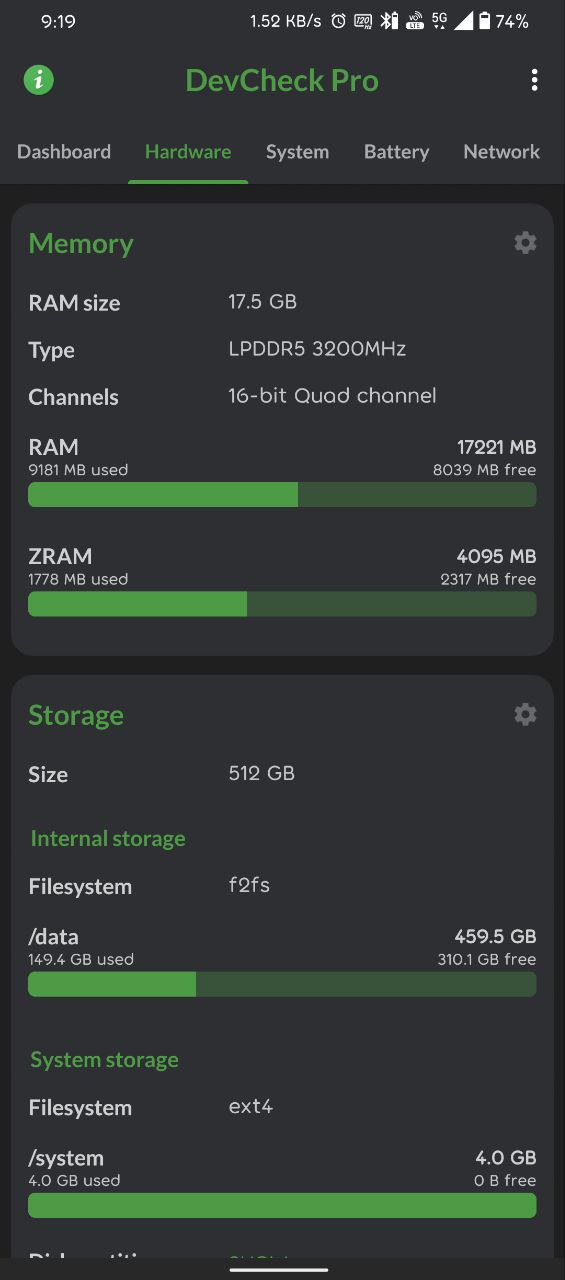The width and height of the screenshot is (565, 1280).
Task: Tap the green info icon
Action: coord(39,80)
